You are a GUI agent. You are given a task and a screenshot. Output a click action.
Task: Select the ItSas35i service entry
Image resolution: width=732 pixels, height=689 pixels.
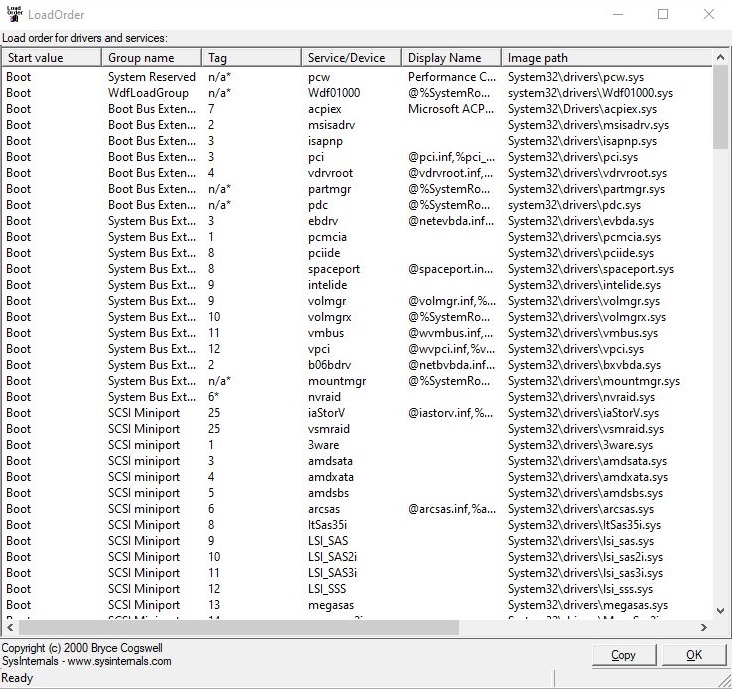(327, 525)
